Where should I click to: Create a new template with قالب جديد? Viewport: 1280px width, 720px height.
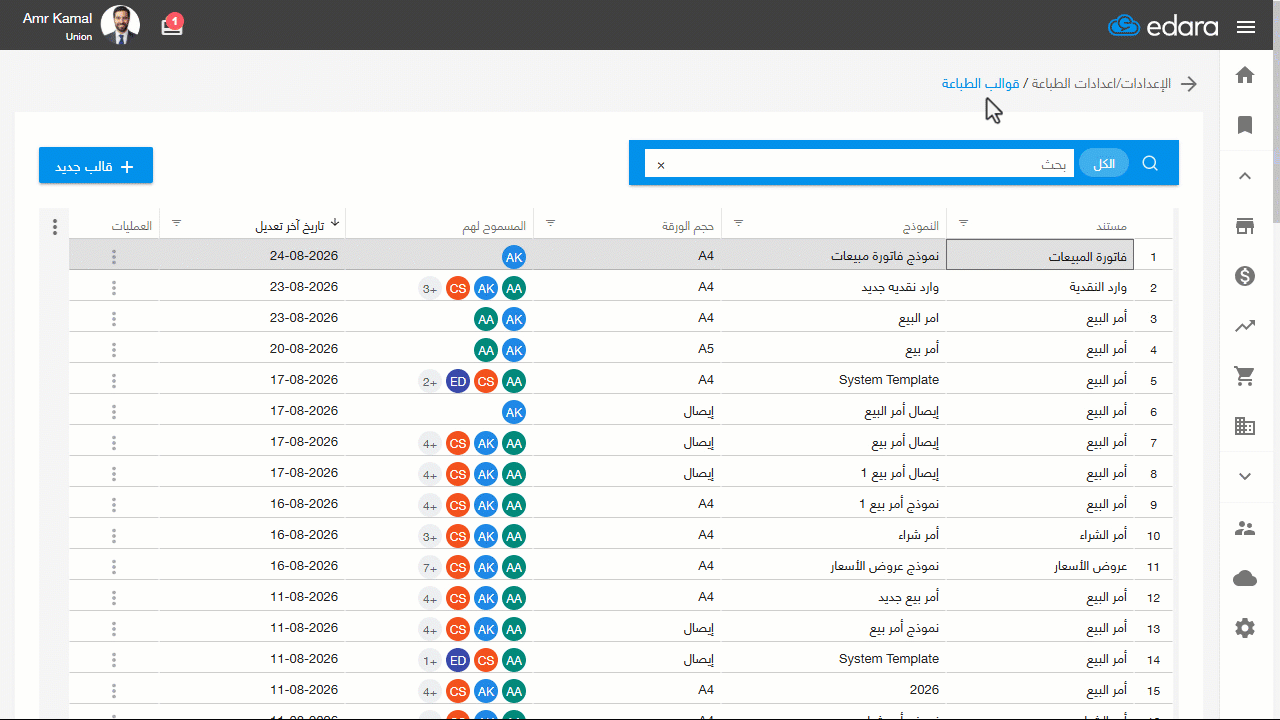tap(96, 166)
